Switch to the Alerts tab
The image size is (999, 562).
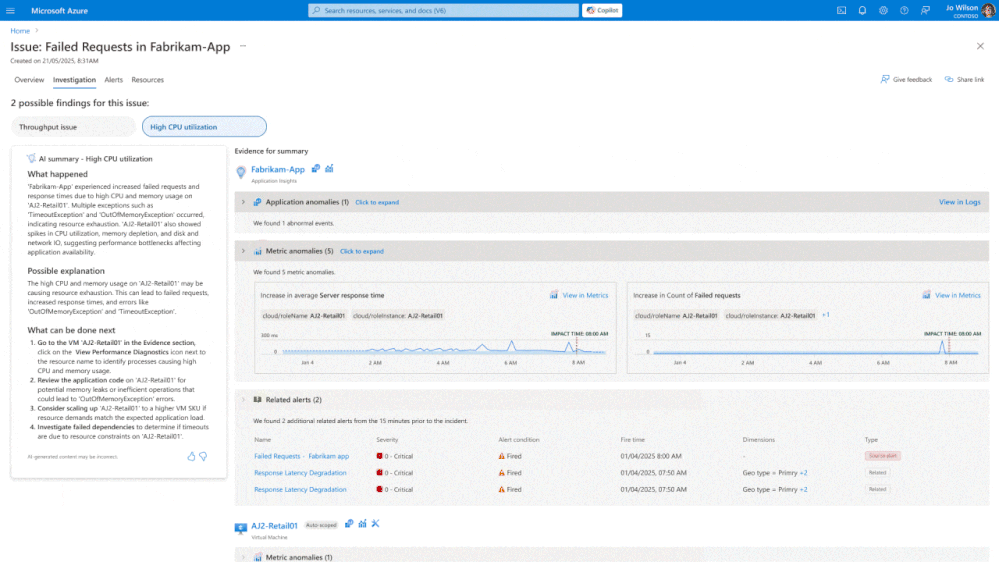point(113,80)
